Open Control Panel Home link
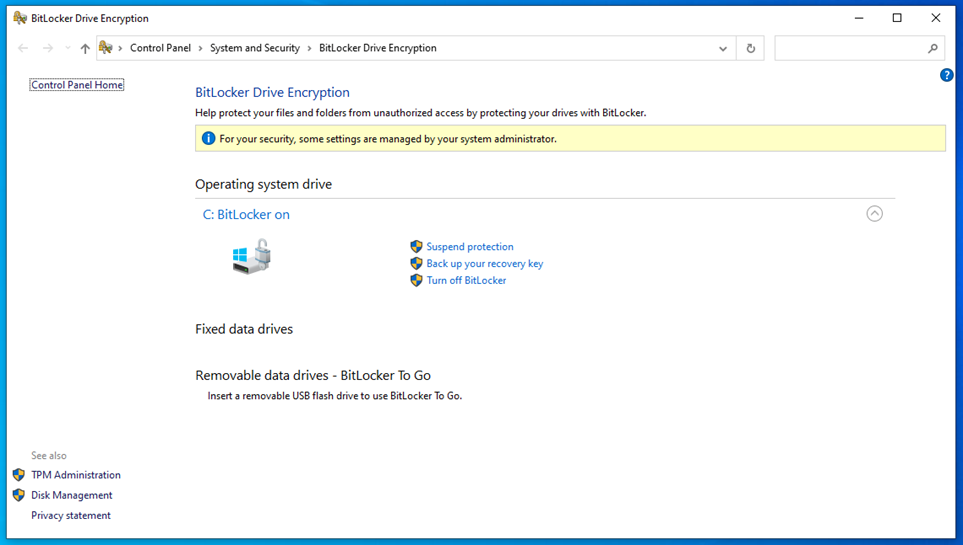This screenshot has height=545, width=963. [77, 85]
